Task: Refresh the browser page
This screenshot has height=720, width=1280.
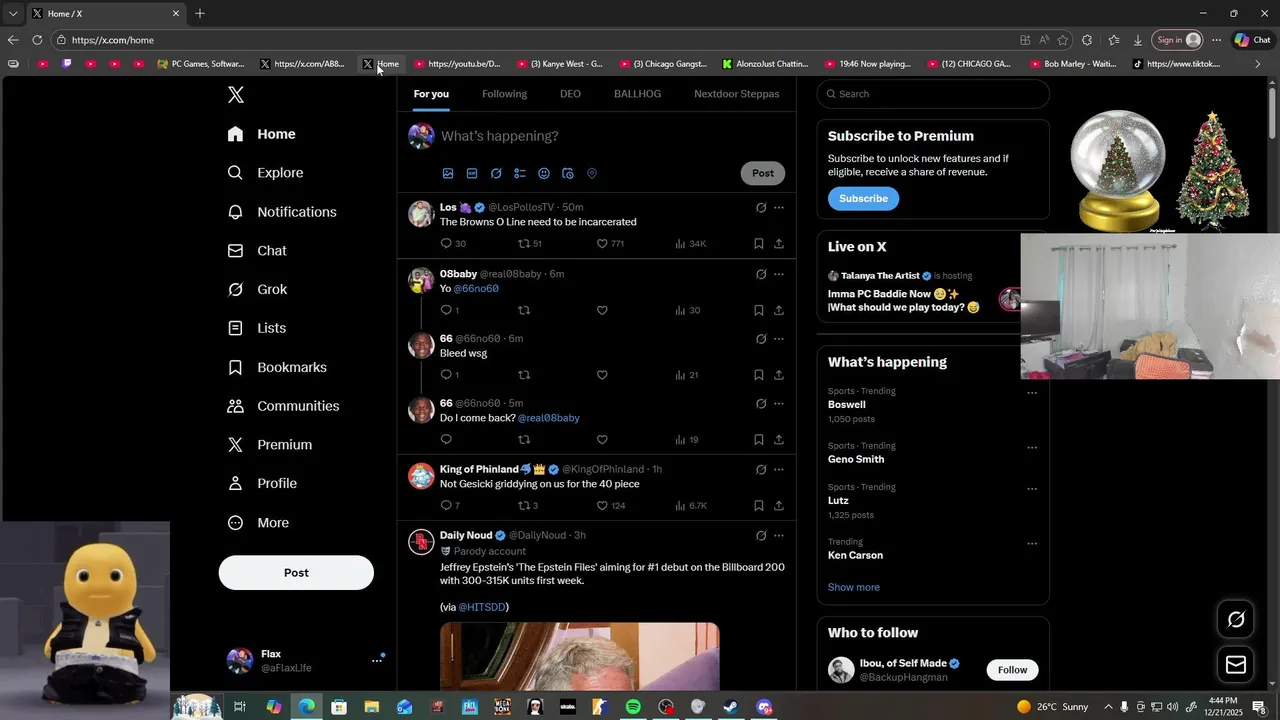Action: 37,40
